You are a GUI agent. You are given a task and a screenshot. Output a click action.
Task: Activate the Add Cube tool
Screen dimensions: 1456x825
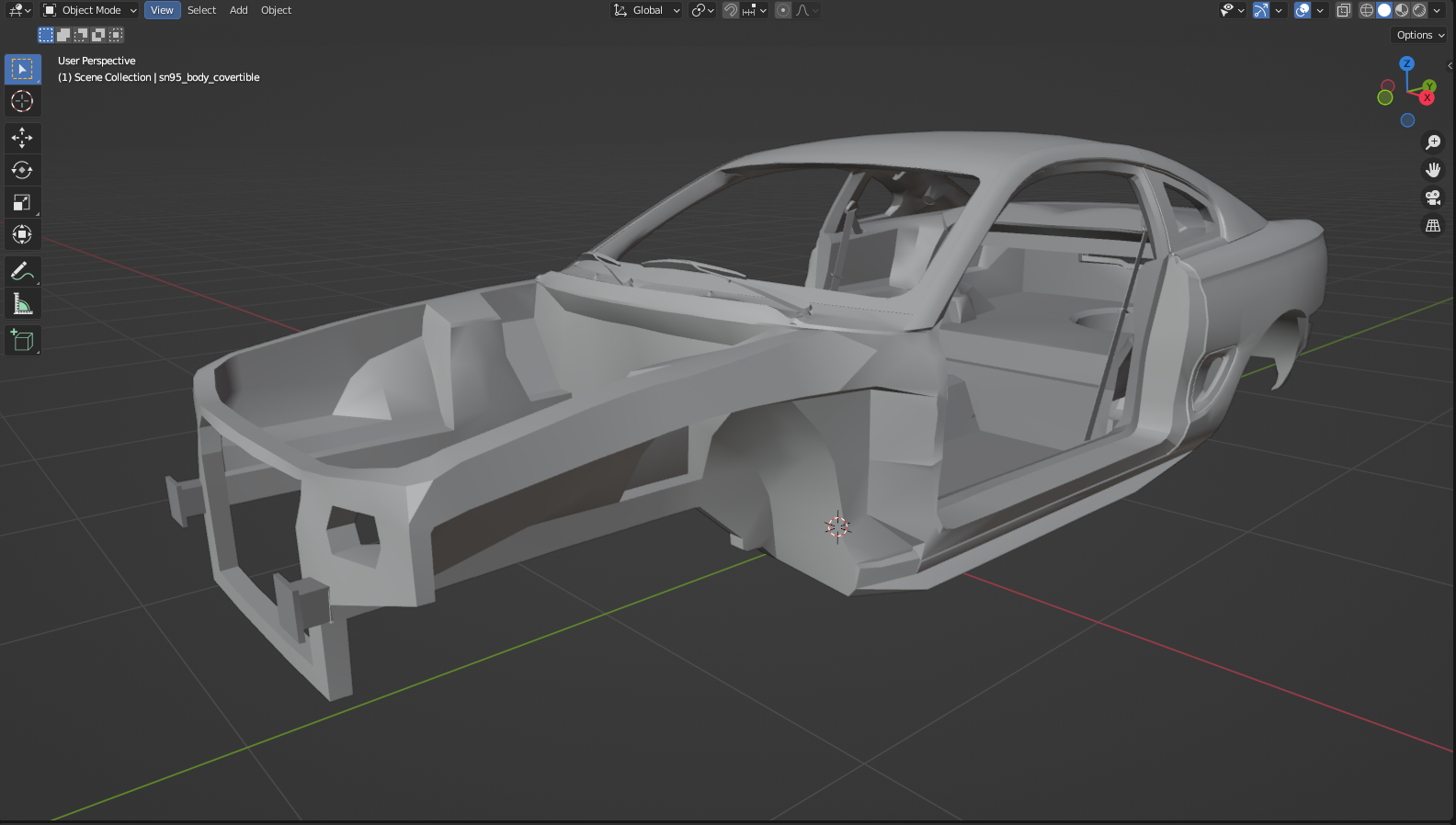tap(22, 341)
